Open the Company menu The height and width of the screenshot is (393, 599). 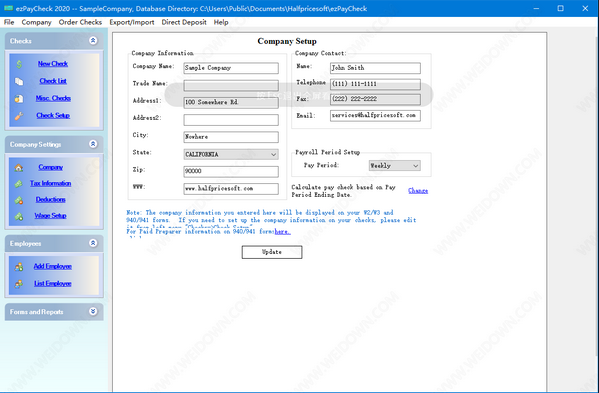[x=36, y=22]
